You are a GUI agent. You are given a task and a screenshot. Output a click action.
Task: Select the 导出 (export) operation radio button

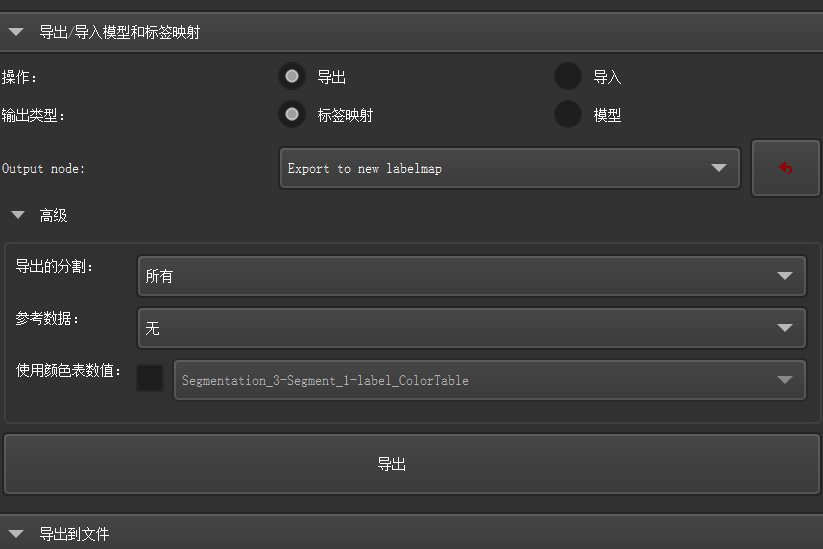click(x=292, y=77)
